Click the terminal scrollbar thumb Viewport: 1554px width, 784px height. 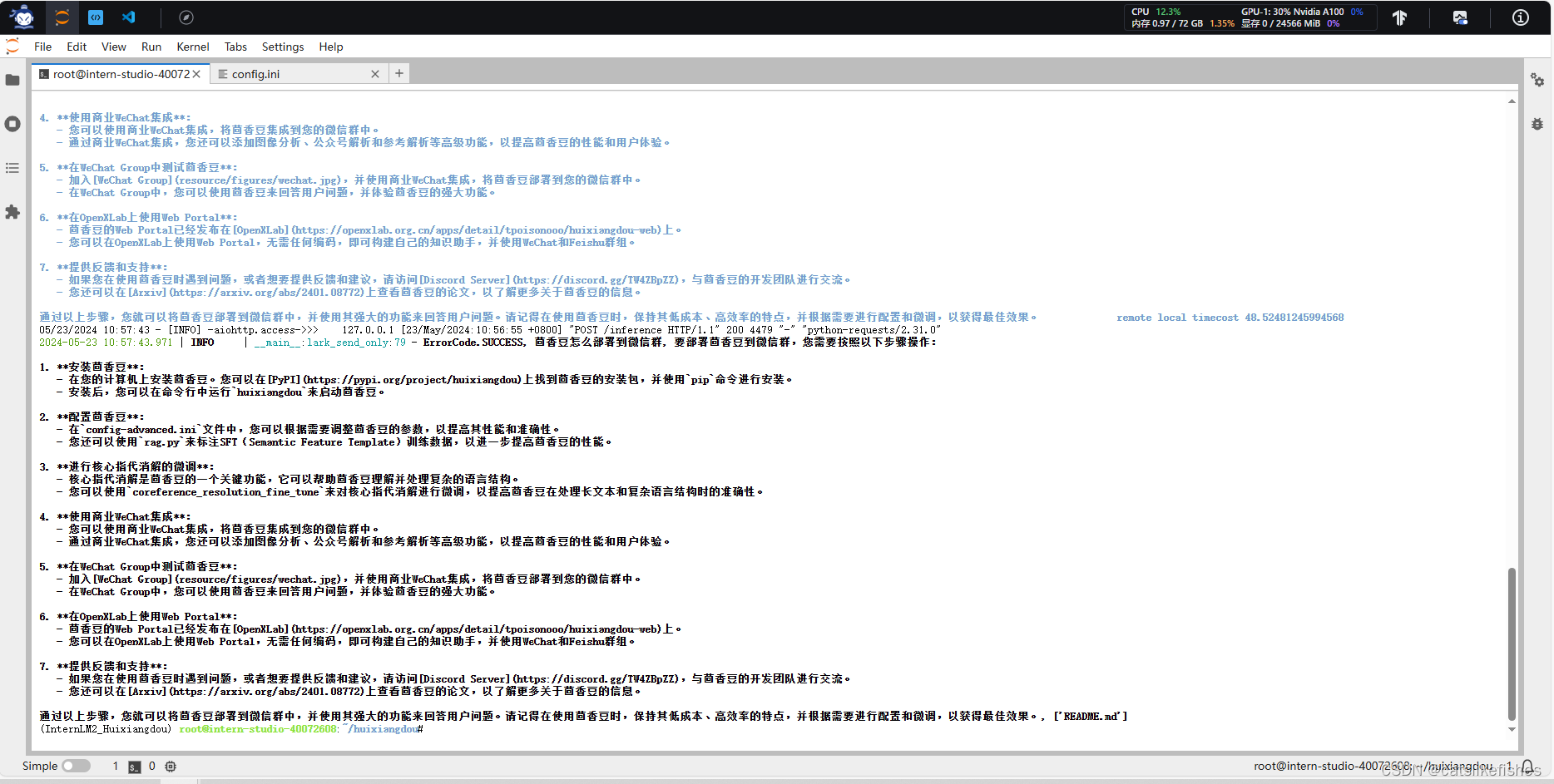(x=1512, y=643)
